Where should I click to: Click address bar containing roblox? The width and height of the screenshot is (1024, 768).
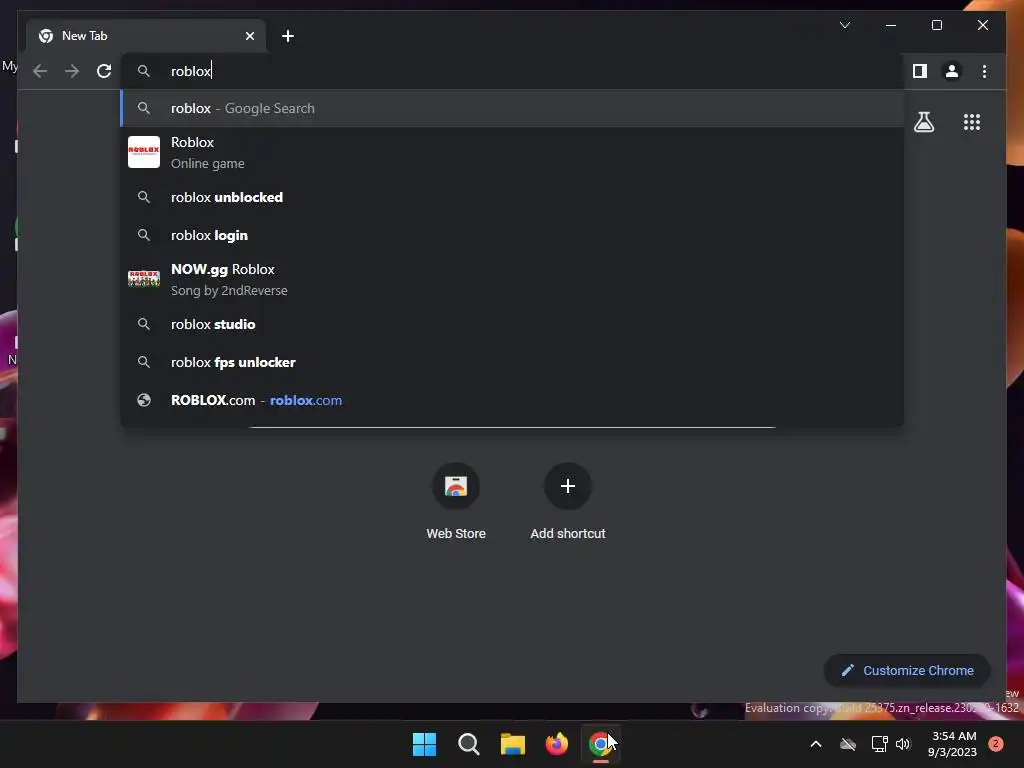512,71
